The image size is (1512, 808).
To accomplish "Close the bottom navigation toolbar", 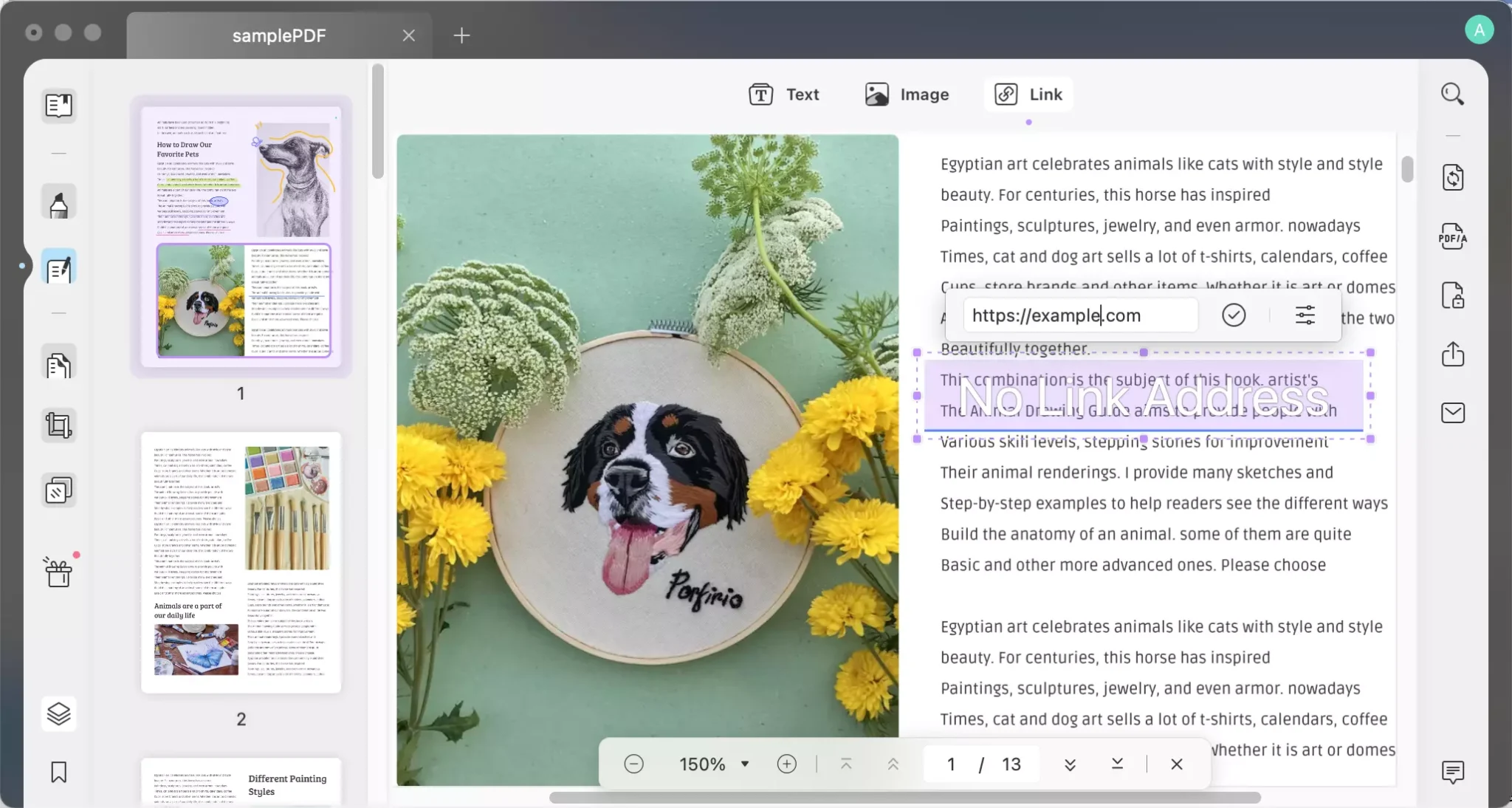I will [x=1177, y=764].
